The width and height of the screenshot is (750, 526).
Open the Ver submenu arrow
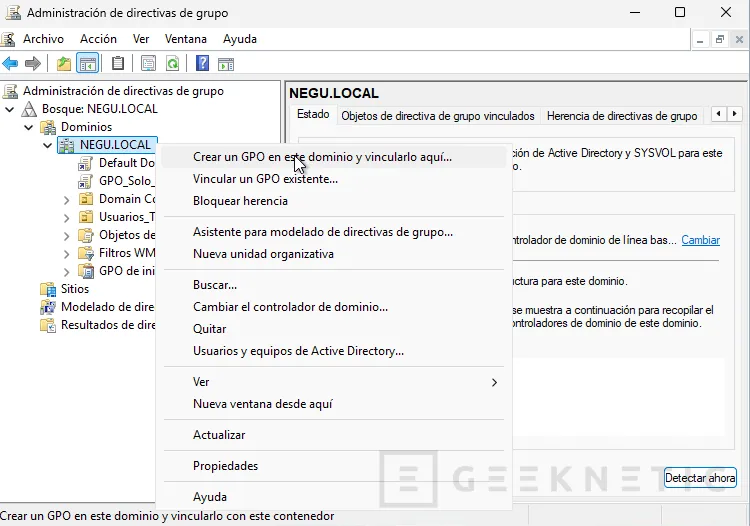[x=495, y=383]
